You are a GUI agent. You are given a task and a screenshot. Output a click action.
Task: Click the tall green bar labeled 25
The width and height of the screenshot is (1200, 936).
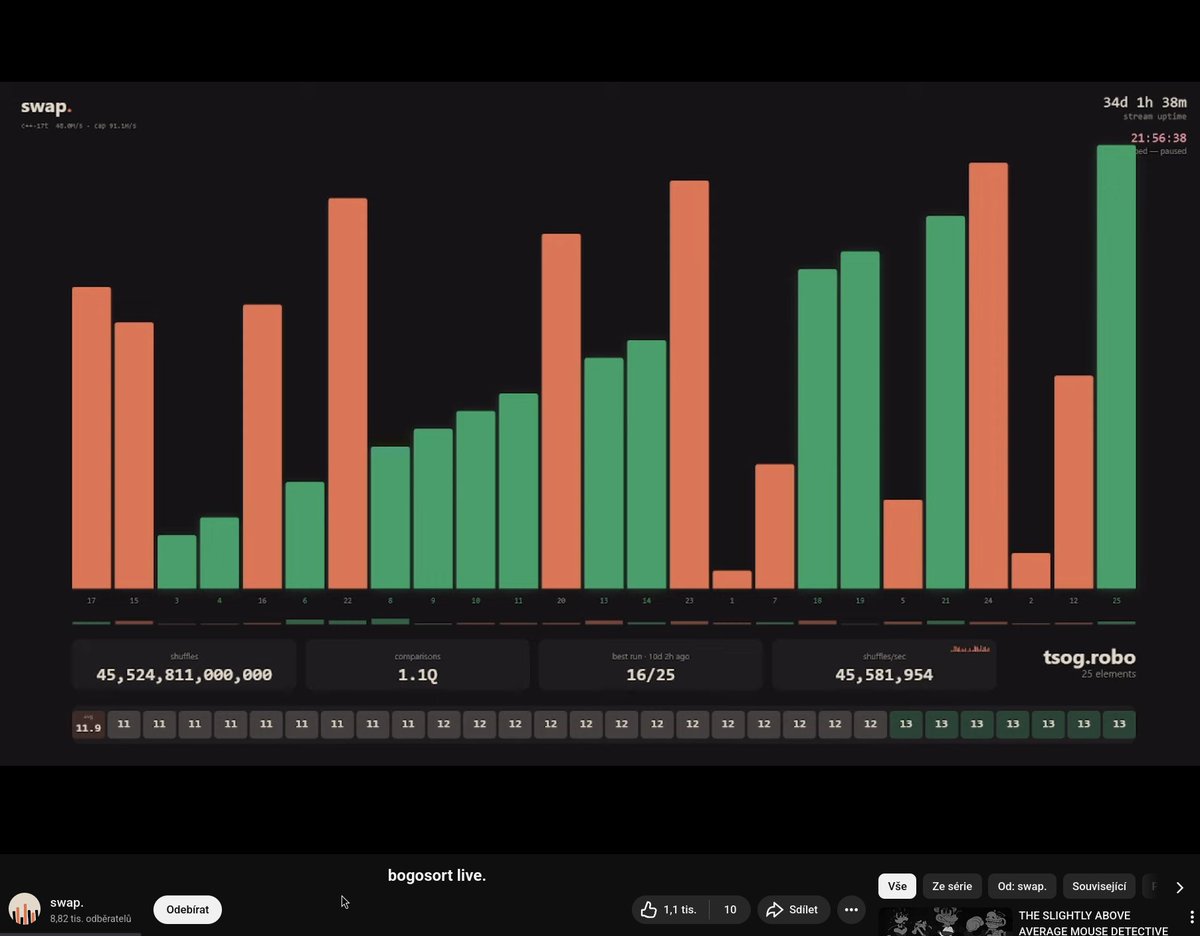click(1116, 367)
